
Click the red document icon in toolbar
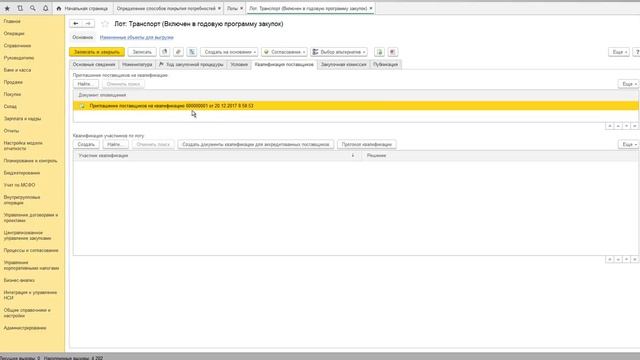point(392,52)
